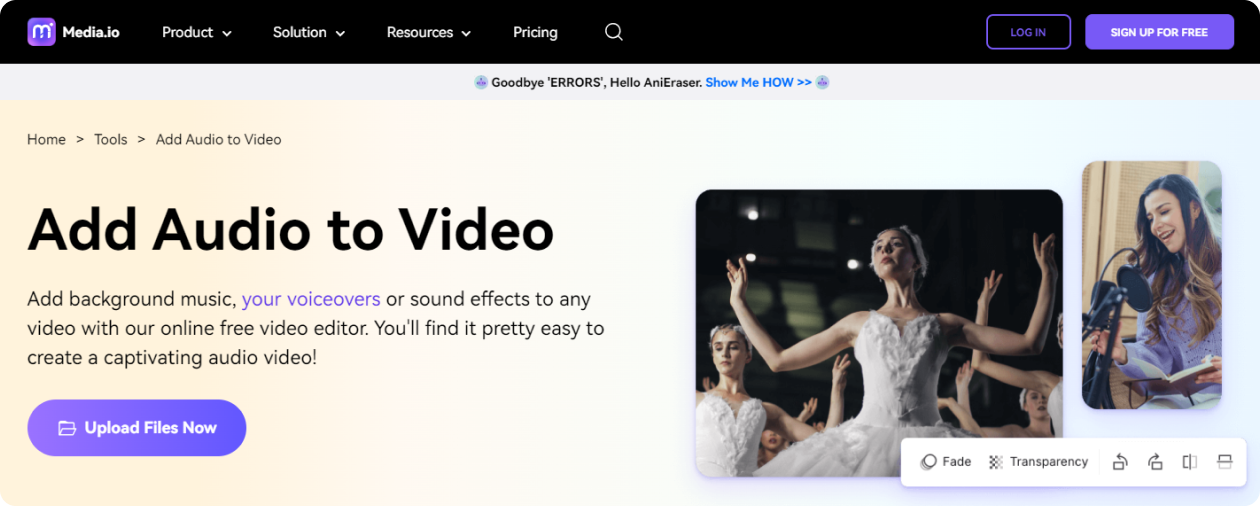Expand the Product dropdown menu
1260x506 pixels.
pyautogui.click(x=197, y=32)
